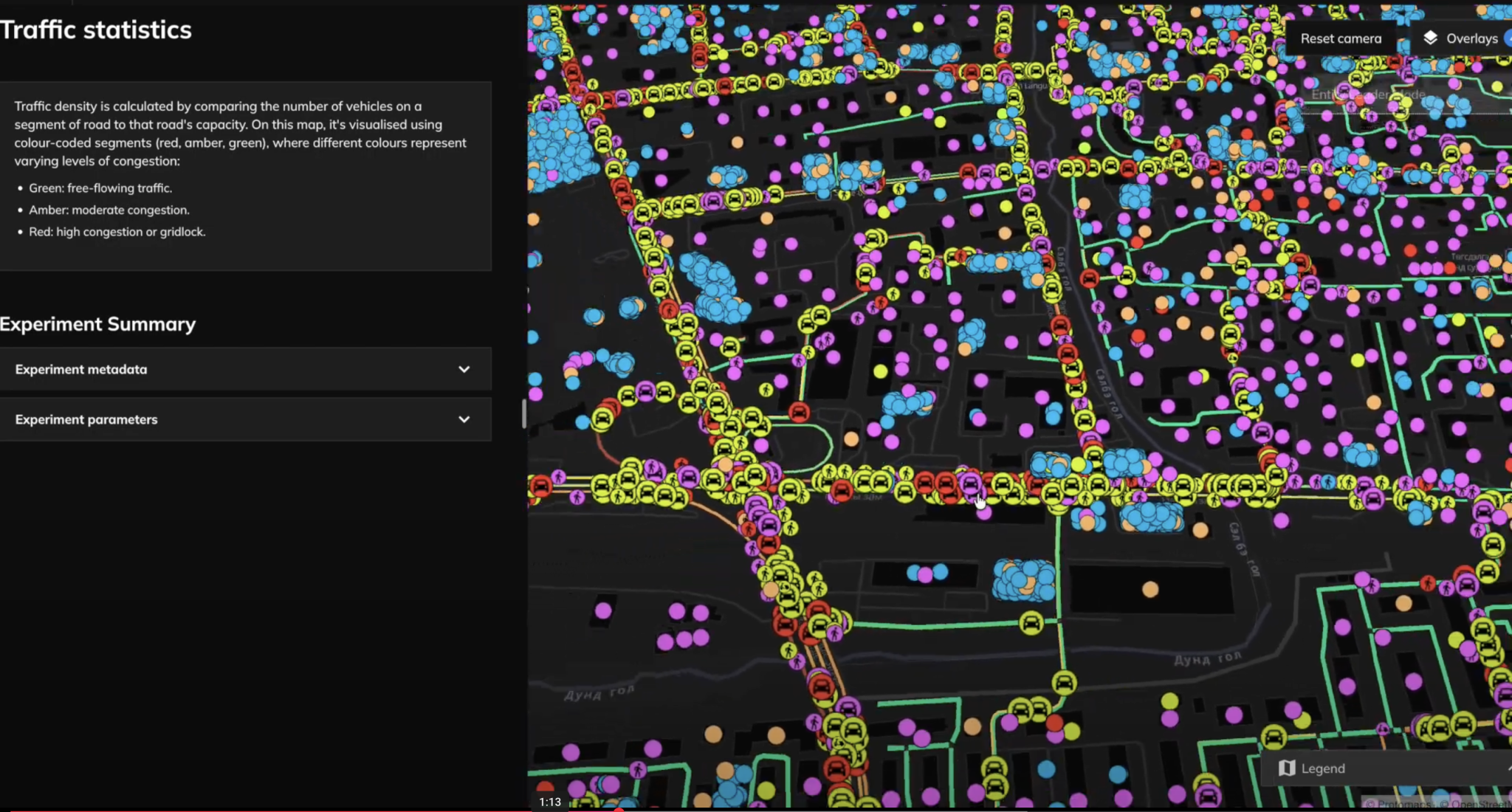Click the sidebar resize divider handle
Viewport: 1512px width, 812px height.
pyautogui.click(x=524, y=413)
